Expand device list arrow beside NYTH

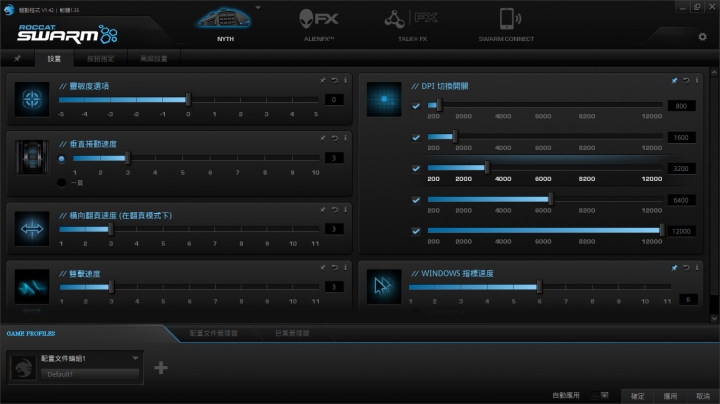pyautogui.click(x=258, y=7)
